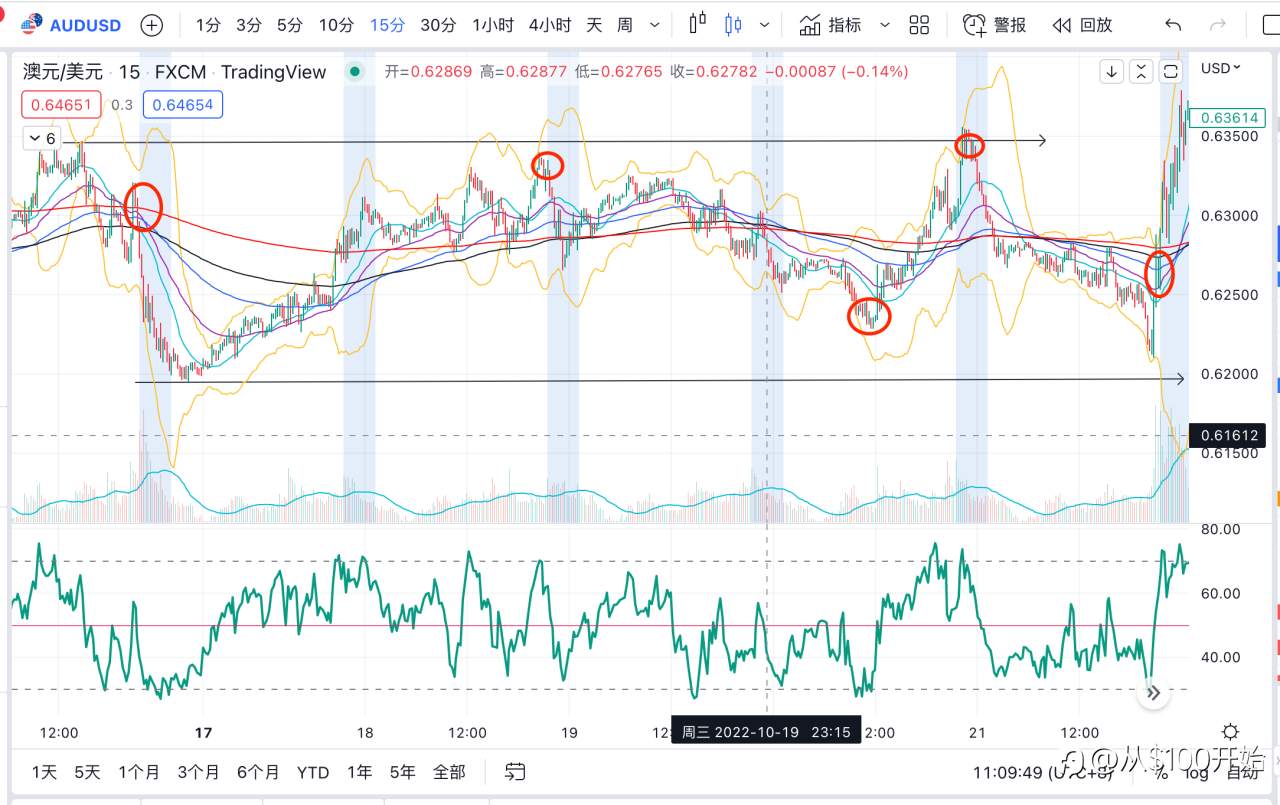Switch to the 周 weekly interval
This screenshot has height=805, width=1280.
coord(625,25)
